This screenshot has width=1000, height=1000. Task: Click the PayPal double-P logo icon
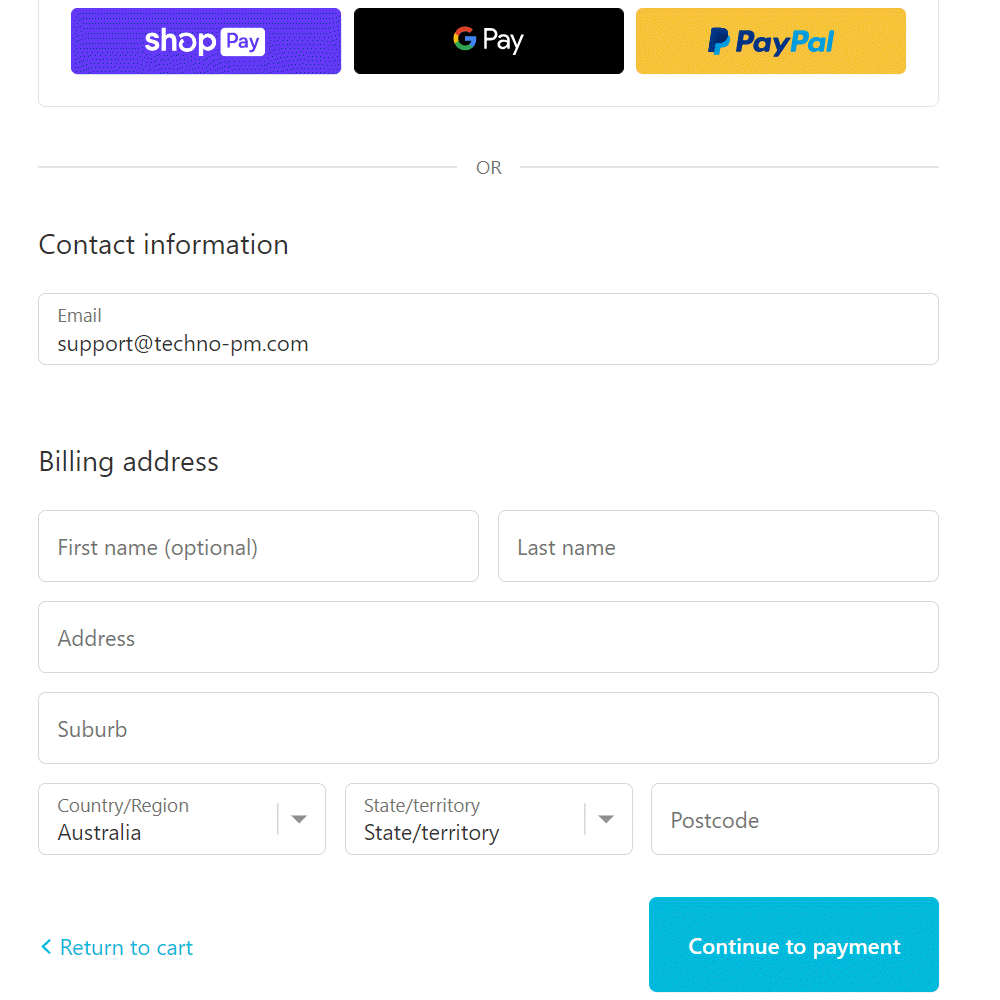point(718,41)
